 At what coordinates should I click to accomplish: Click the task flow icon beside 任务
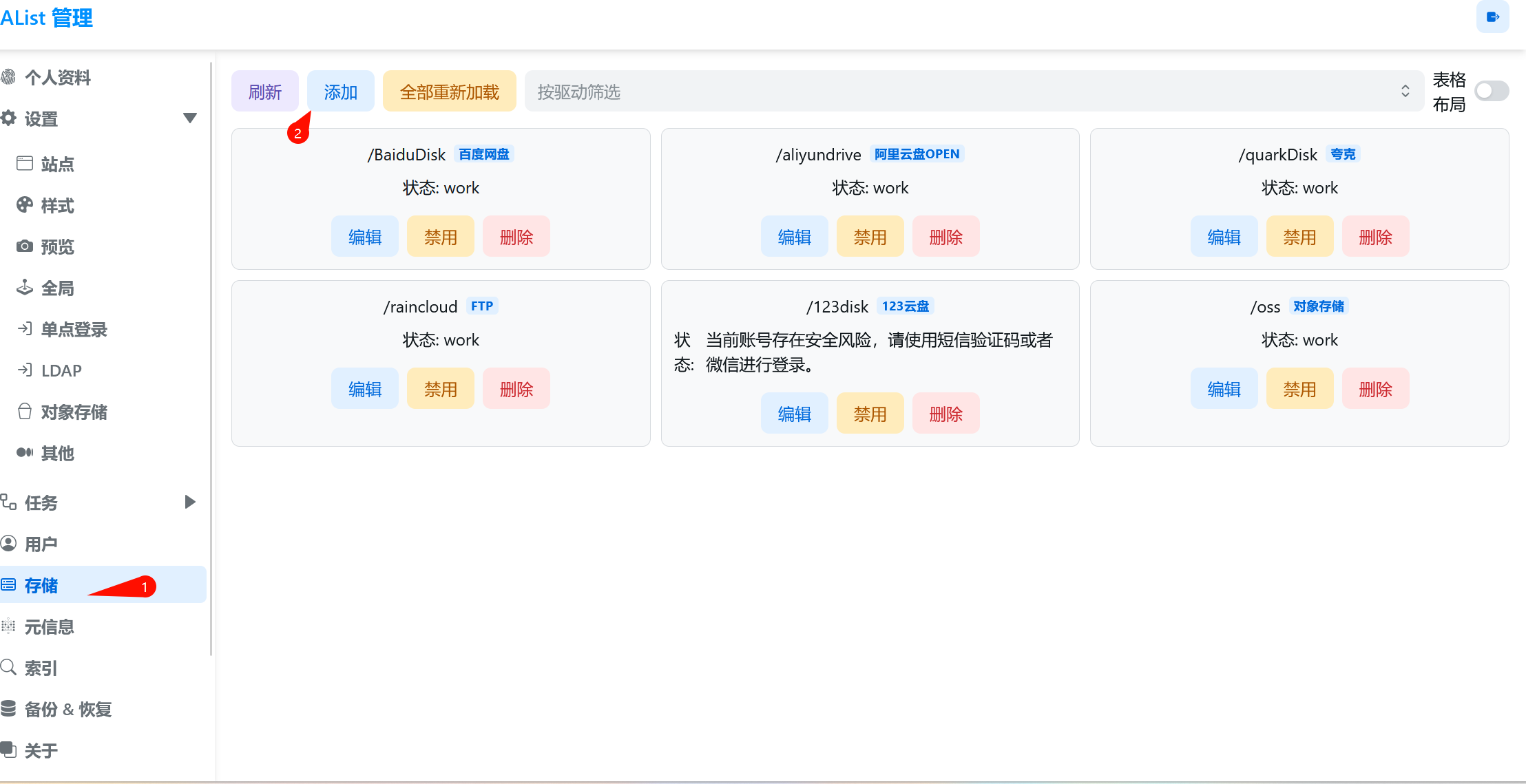(8, 502)
